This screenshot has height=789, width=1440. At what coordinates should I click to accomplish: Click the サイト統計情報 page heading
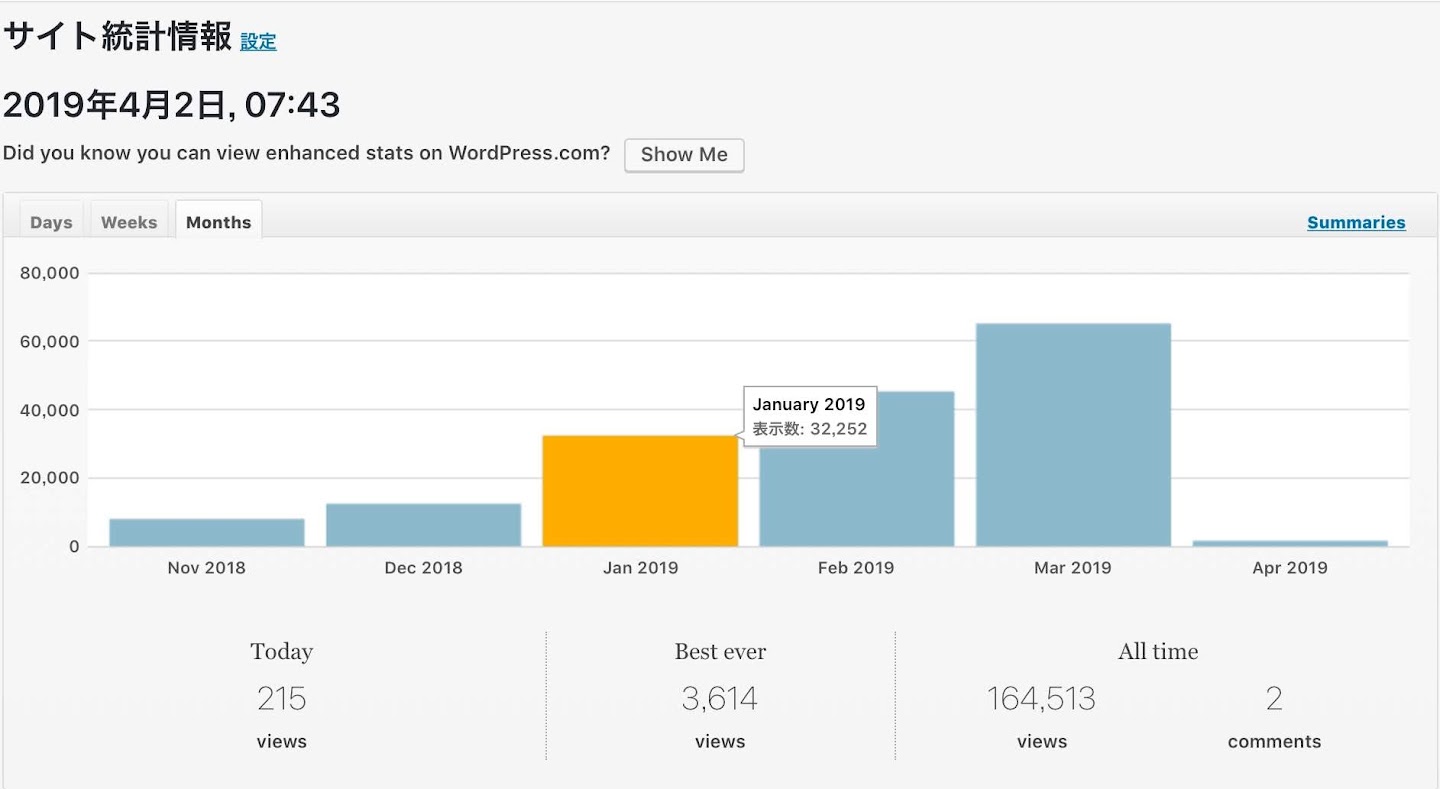coord(118,37)
